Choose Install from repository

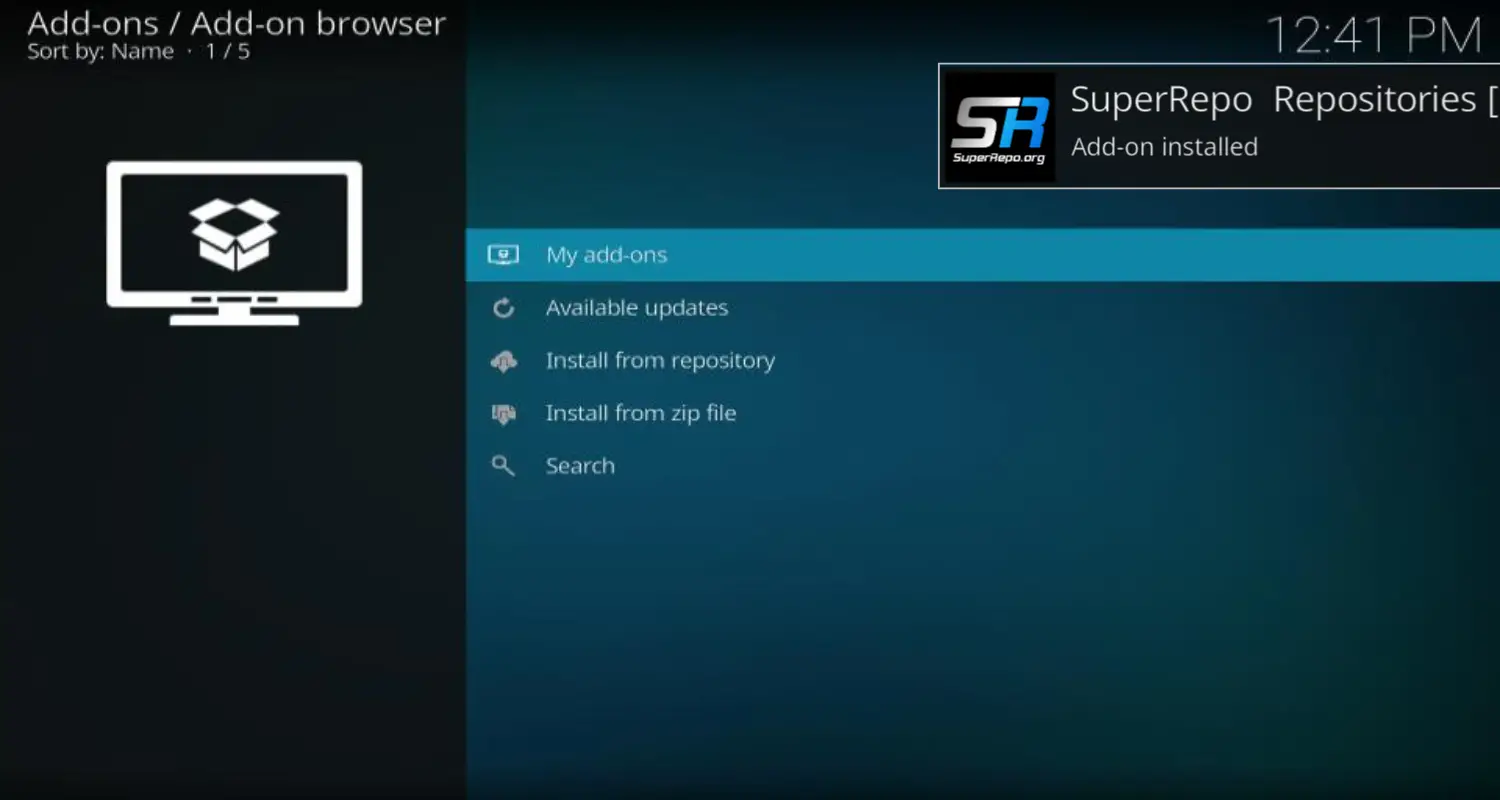pyautogui.click(x=983, y=361)
